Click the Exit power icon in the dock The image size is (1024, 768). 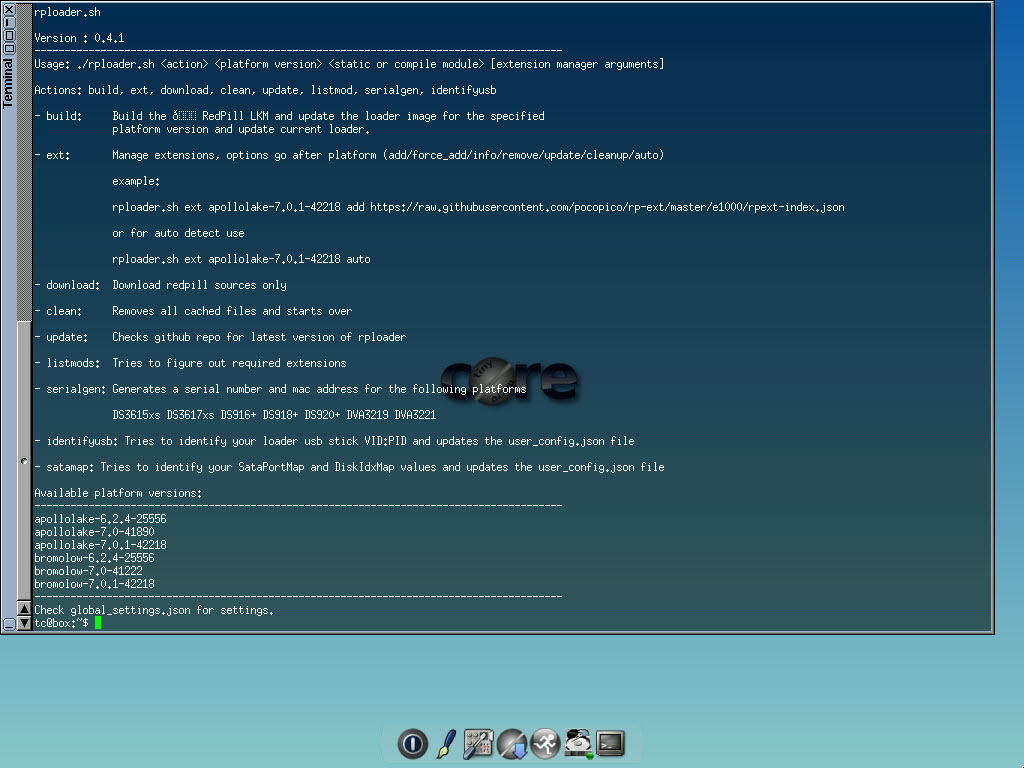tap(412, 743)
